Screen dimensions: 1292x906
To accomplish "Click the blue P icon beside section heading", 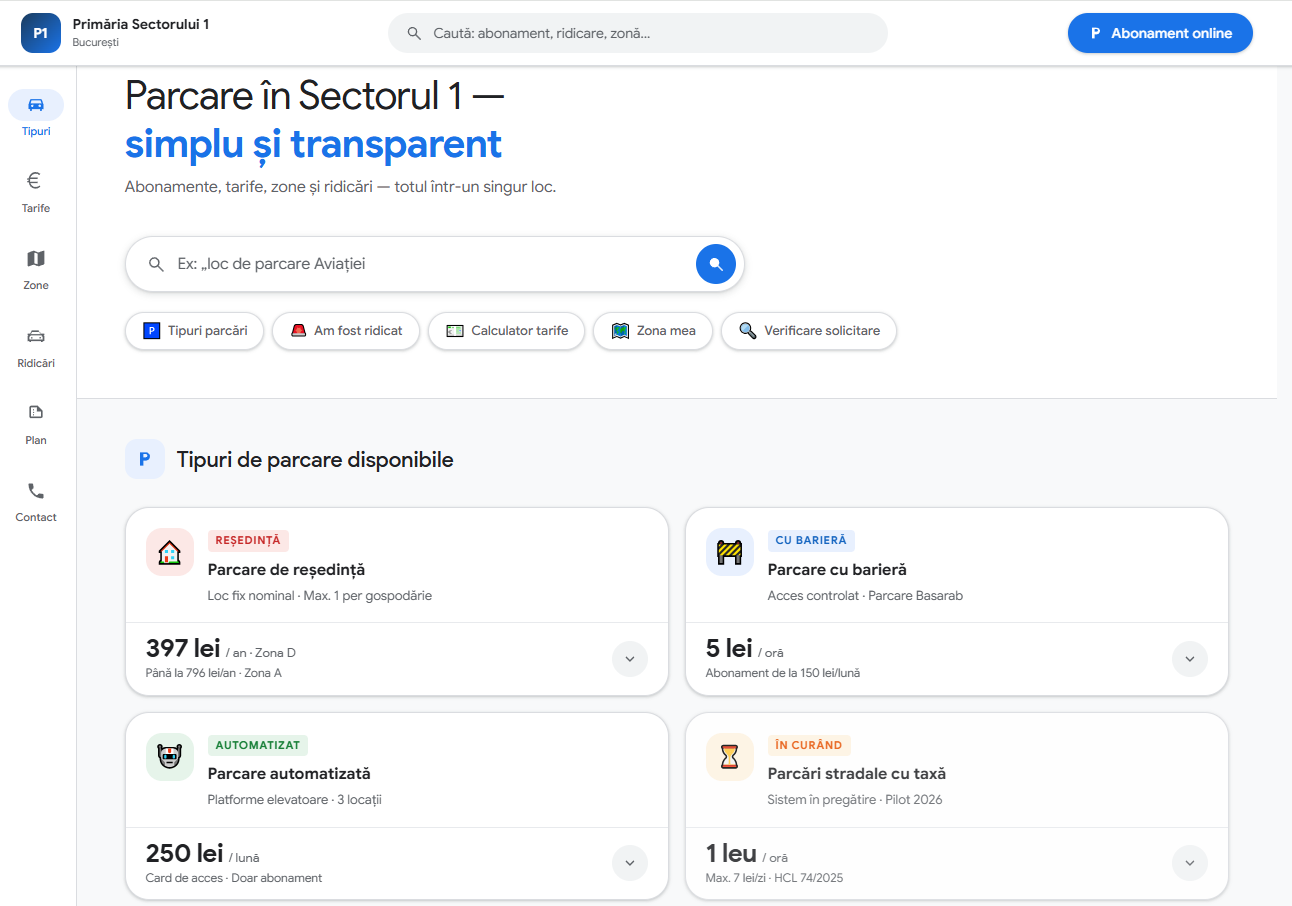I will tap(145, 459).
